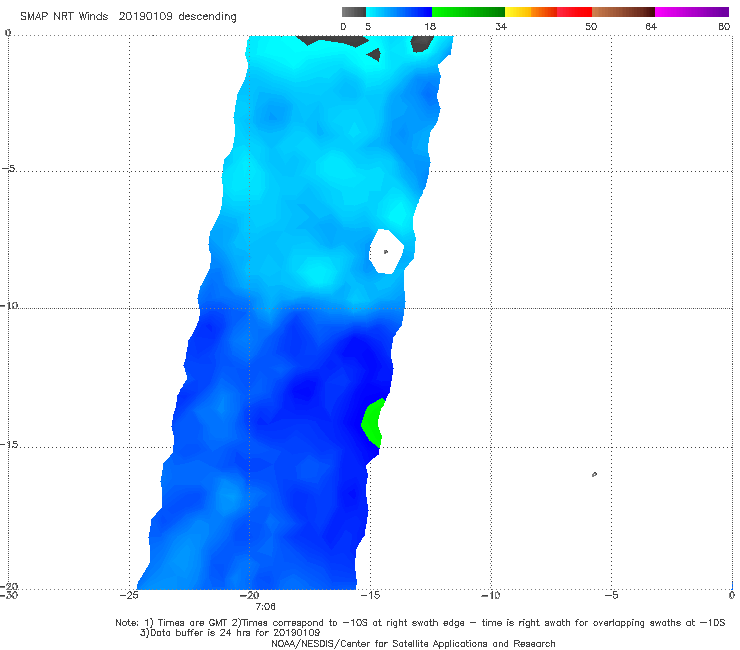Click the green high-wind patch on the swath
This screenshot has width=740, height=650.
(372, 423)
